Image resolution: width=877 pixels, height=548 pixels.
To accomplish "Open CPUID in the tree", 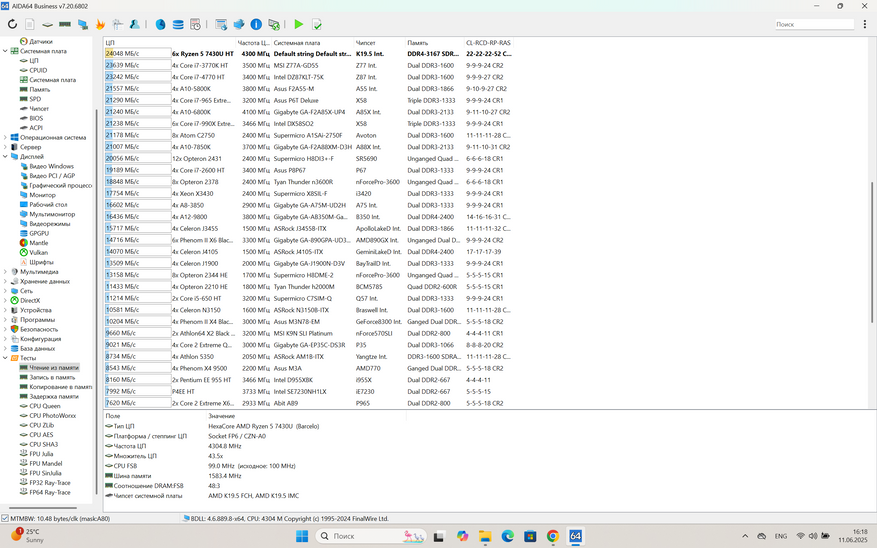I will point(38,70).
